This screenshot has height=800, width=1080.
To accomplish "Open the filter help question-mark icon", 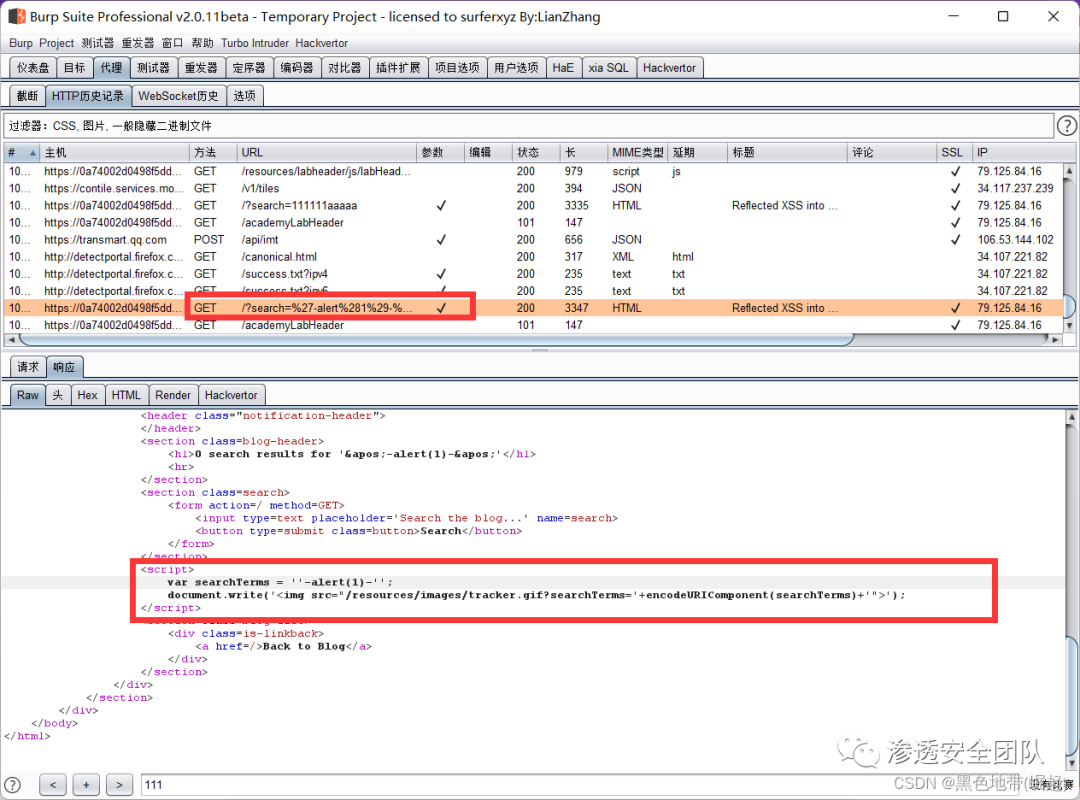I will click(x=1066, y=126).
